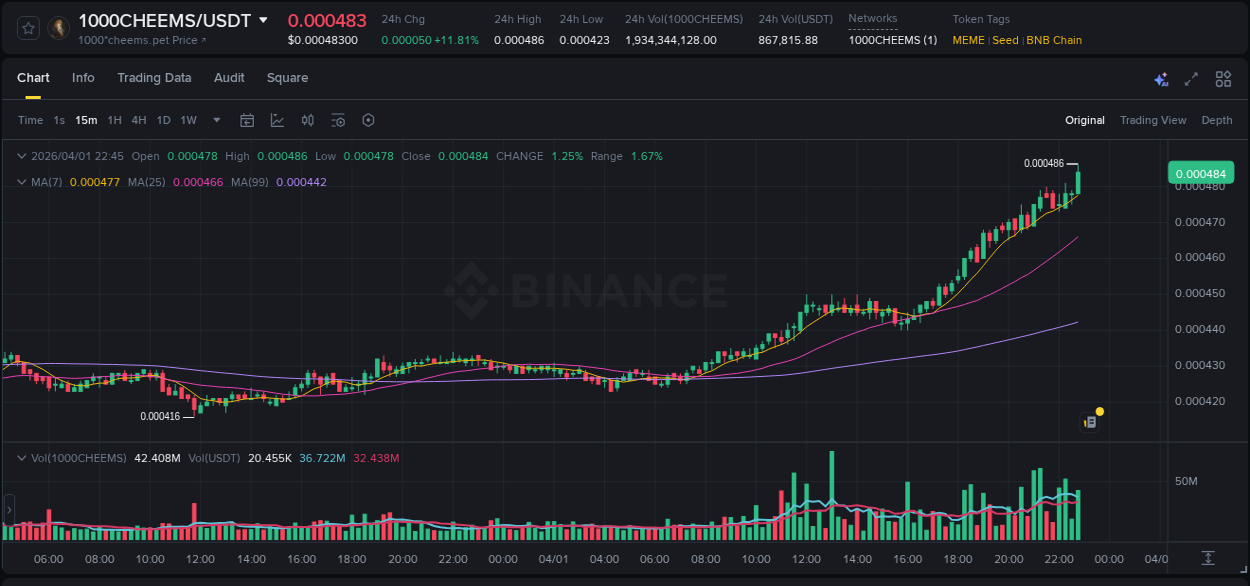Collapse the MA indicator row chevron
Image resolution: width=1250 pixels, height=586 pixels.
pos(21,182)
